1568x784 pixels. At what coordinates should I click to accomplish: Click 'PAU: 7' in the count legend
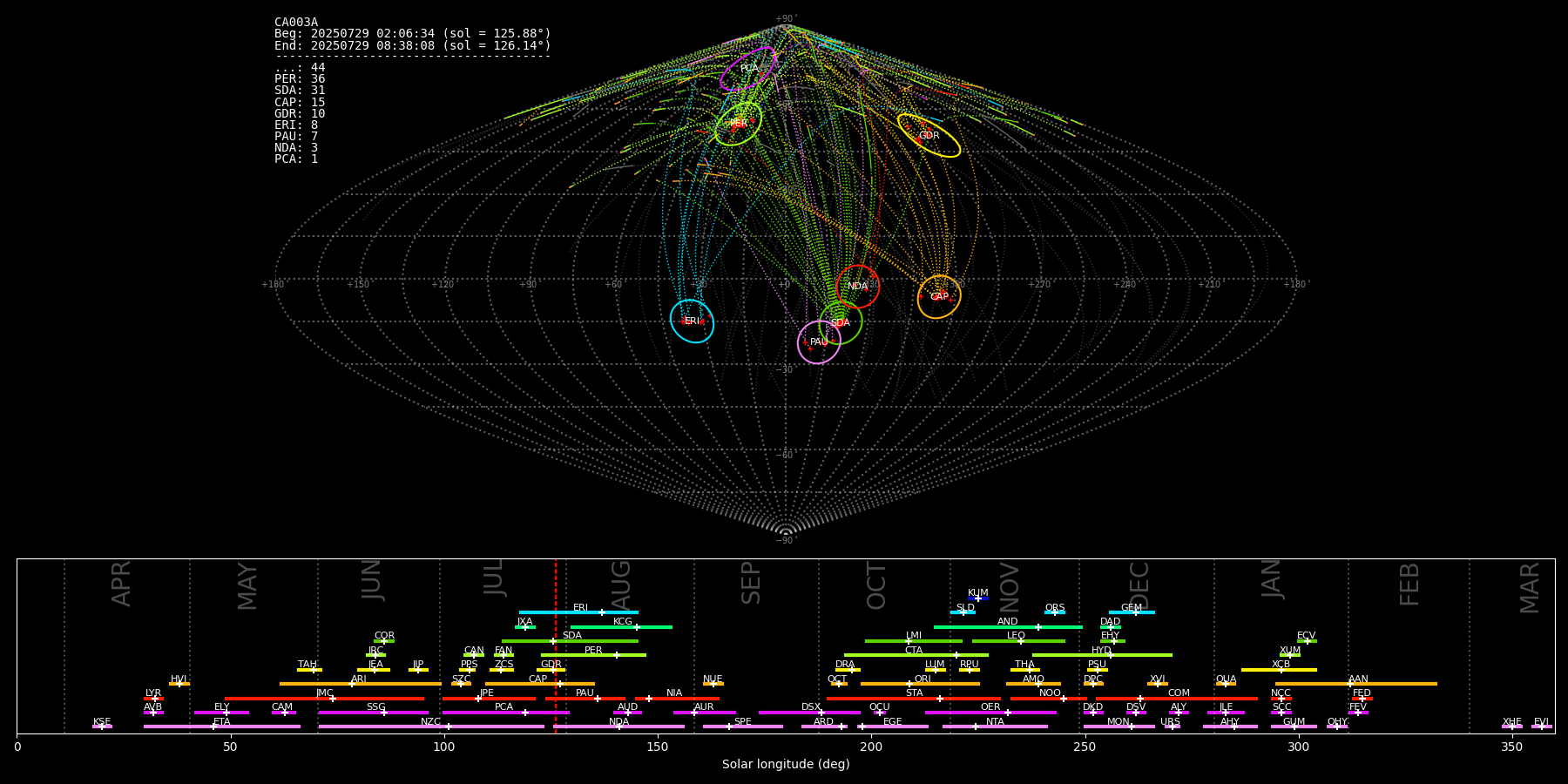coord(296,137)
